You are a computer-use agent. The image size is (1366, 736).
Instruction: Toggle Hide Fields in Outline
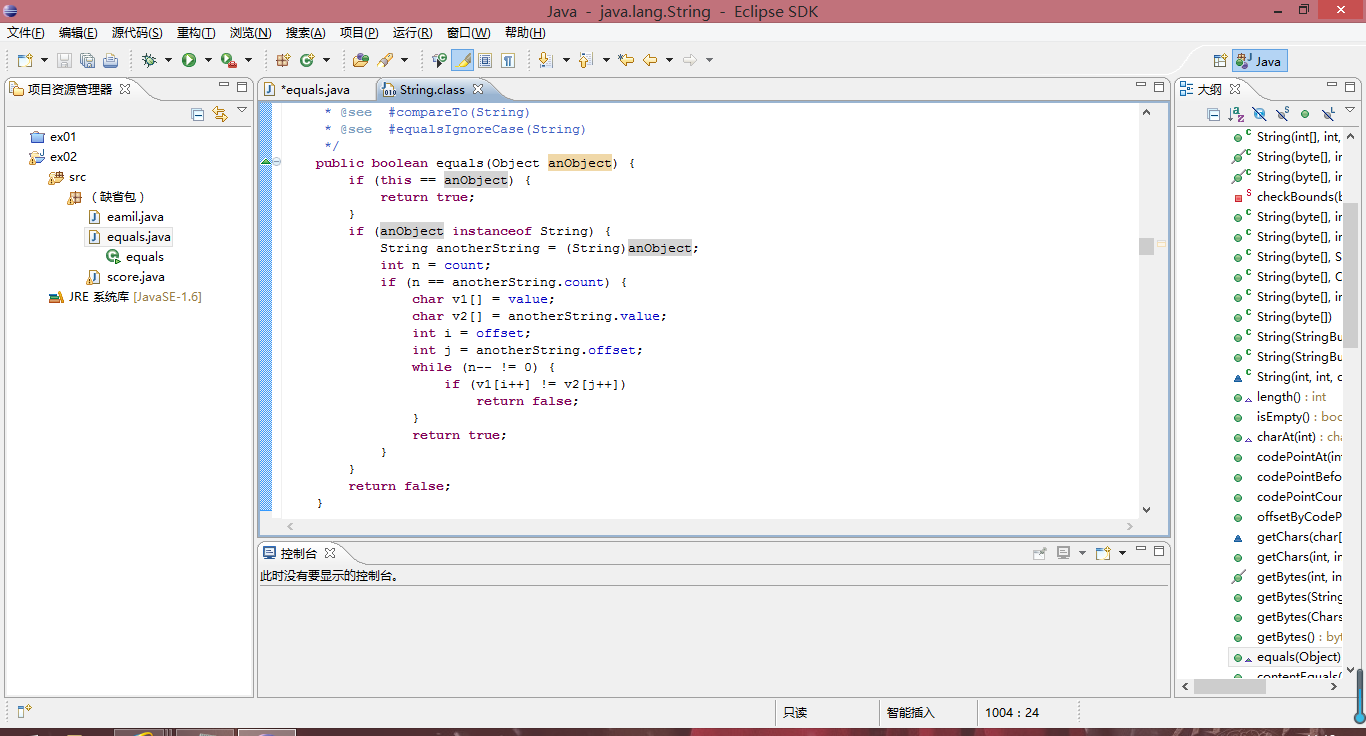[1259, 114]
